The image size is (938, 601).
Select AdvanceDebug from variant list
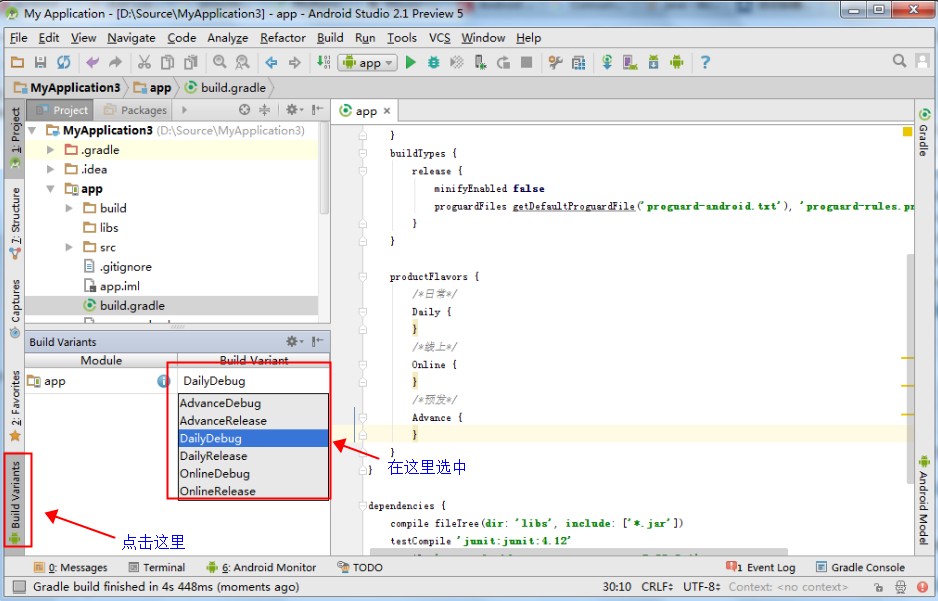[254, 403]
